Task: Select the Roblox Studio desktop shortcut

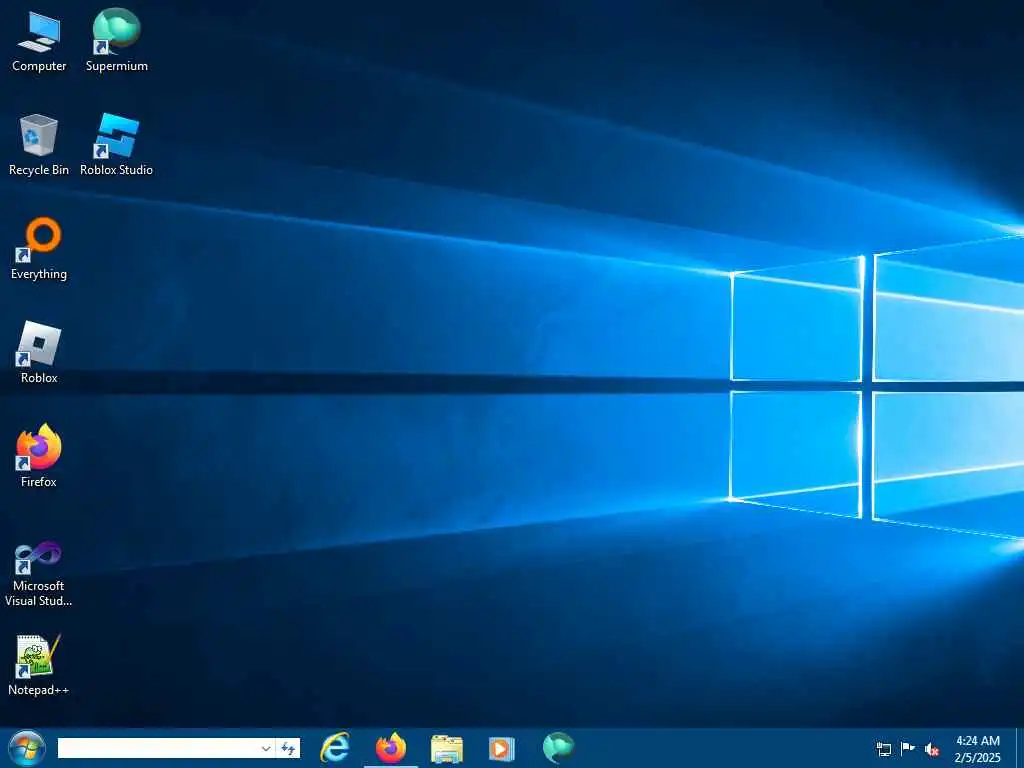Action: [116, 145]
